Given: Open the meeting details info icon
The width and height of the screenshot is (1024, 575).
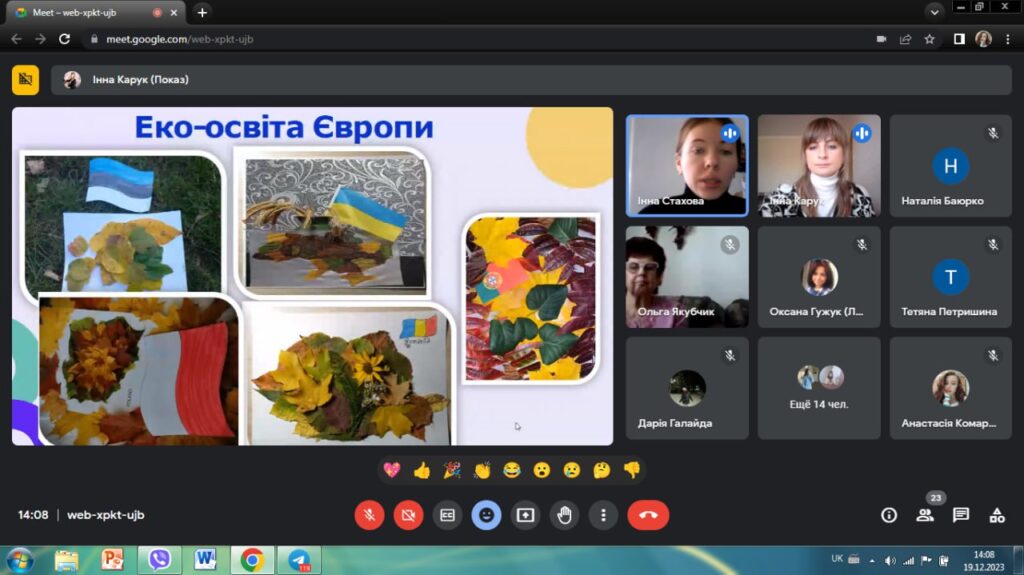Looking at the screenshot, I should point(888,515).
